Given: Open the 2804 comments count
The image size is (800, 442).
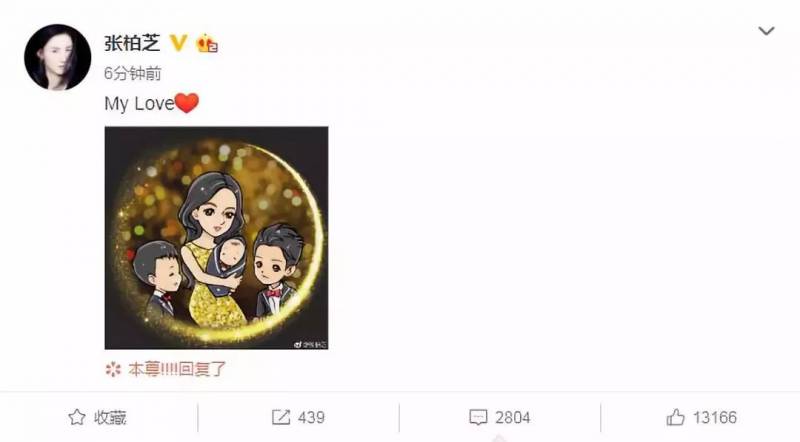Looking at the screenshot, I should click(513, 418).
